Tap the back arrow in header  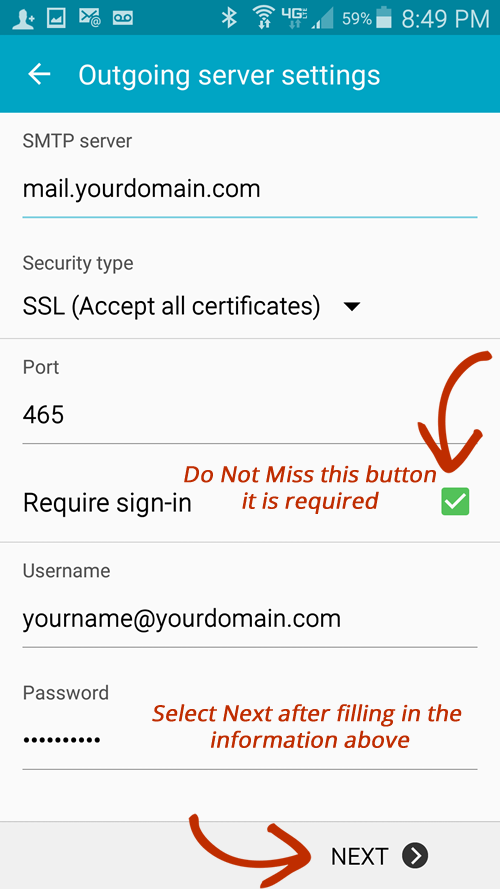[x=40, y=74]
